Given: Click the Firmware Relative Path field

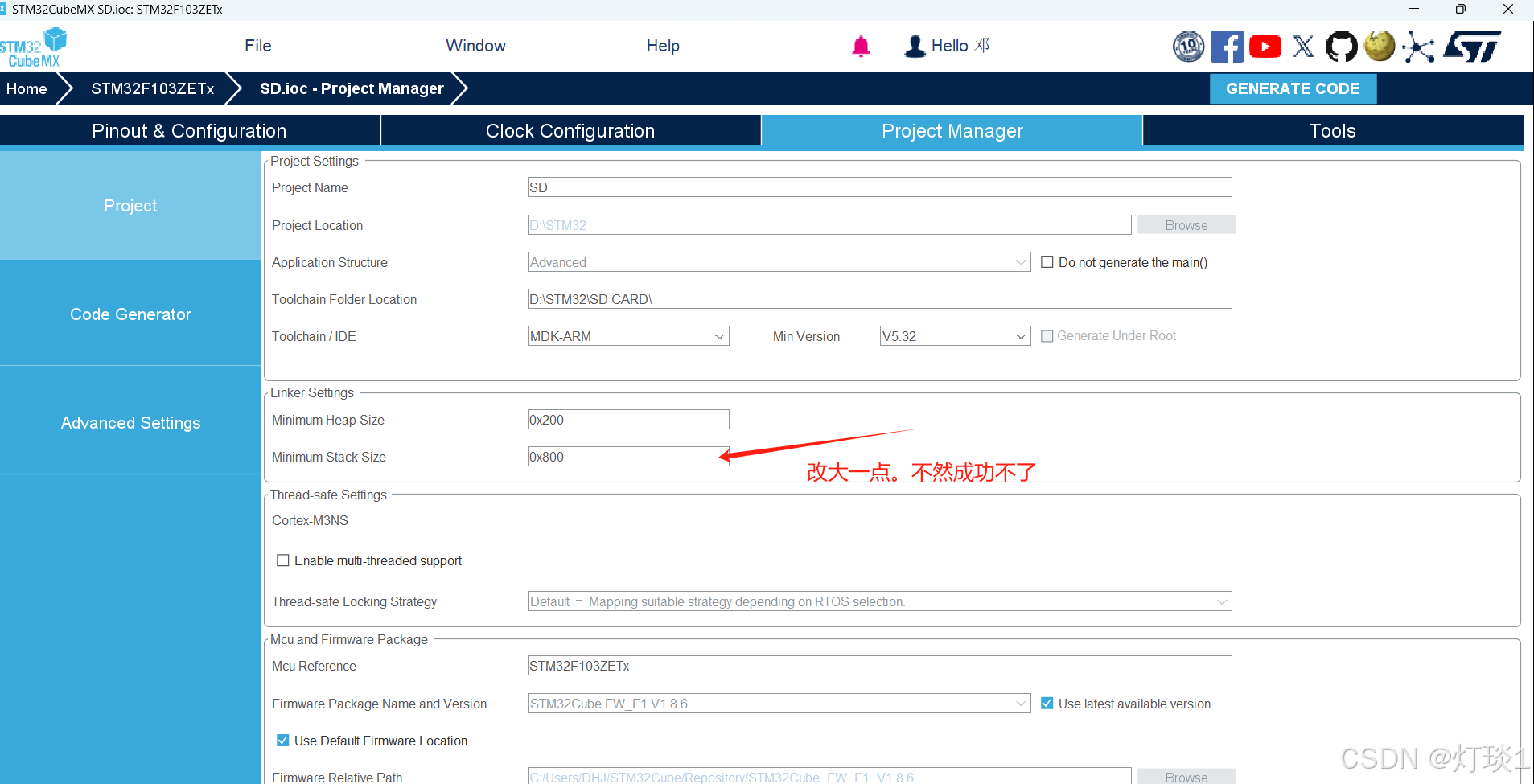Looking at the screenshot, I should [x=829, y=777].
